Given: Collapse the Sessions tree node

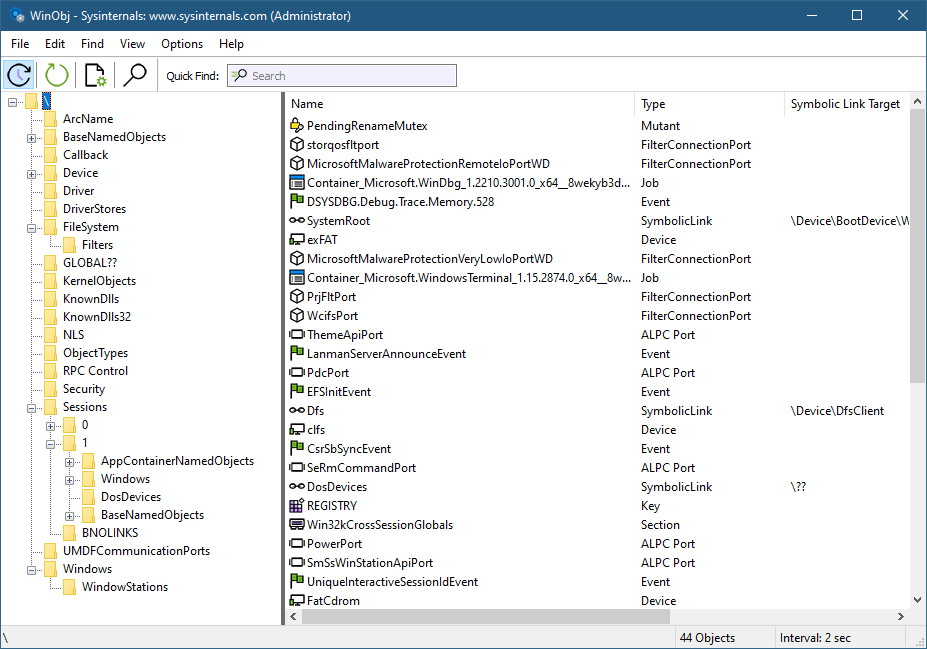Looking at the screenshot, I should click(32, 407).
